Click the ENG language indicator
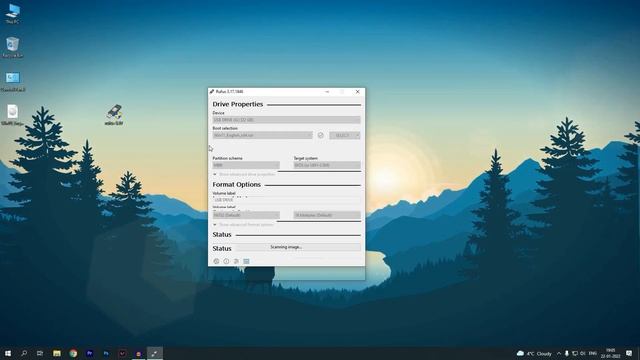This screenshot has height=360, width=640. (593, 353)
